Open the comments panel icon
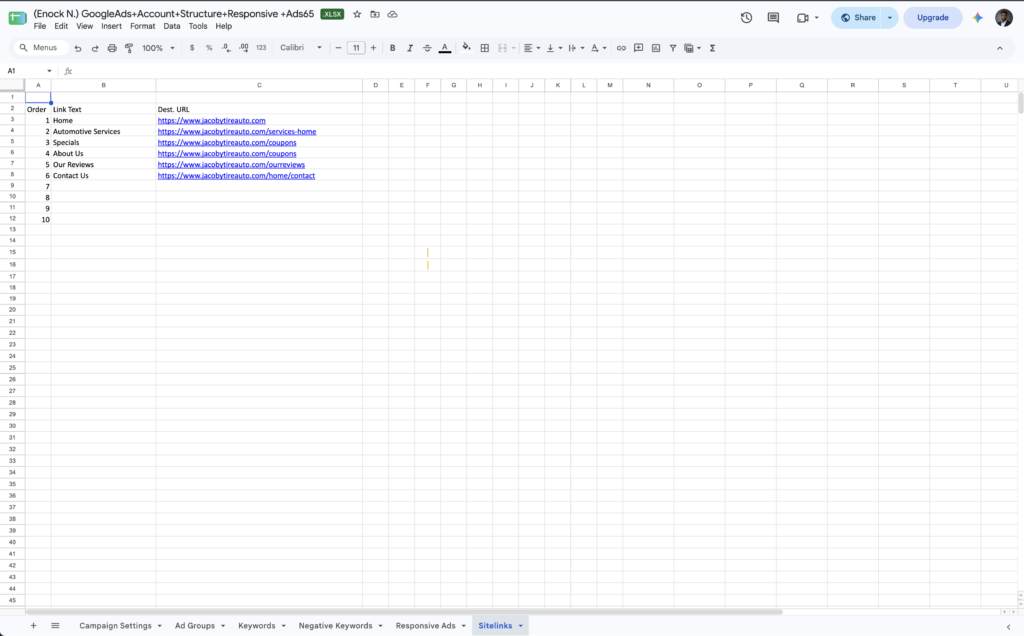The image size is (1024, 636). pyautogui.click(x=773, y=18)
